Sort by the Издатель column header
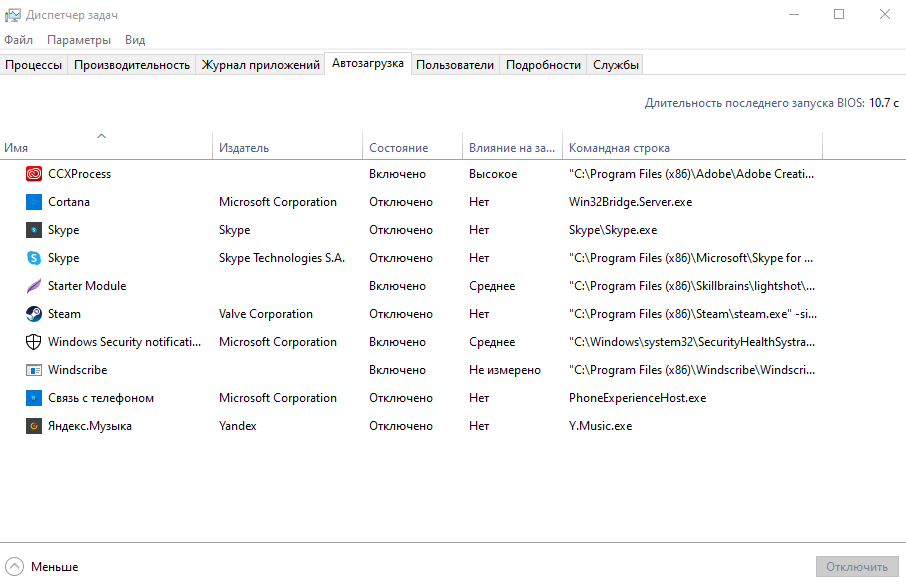This screenshot has width=906, height=588. 287,148
